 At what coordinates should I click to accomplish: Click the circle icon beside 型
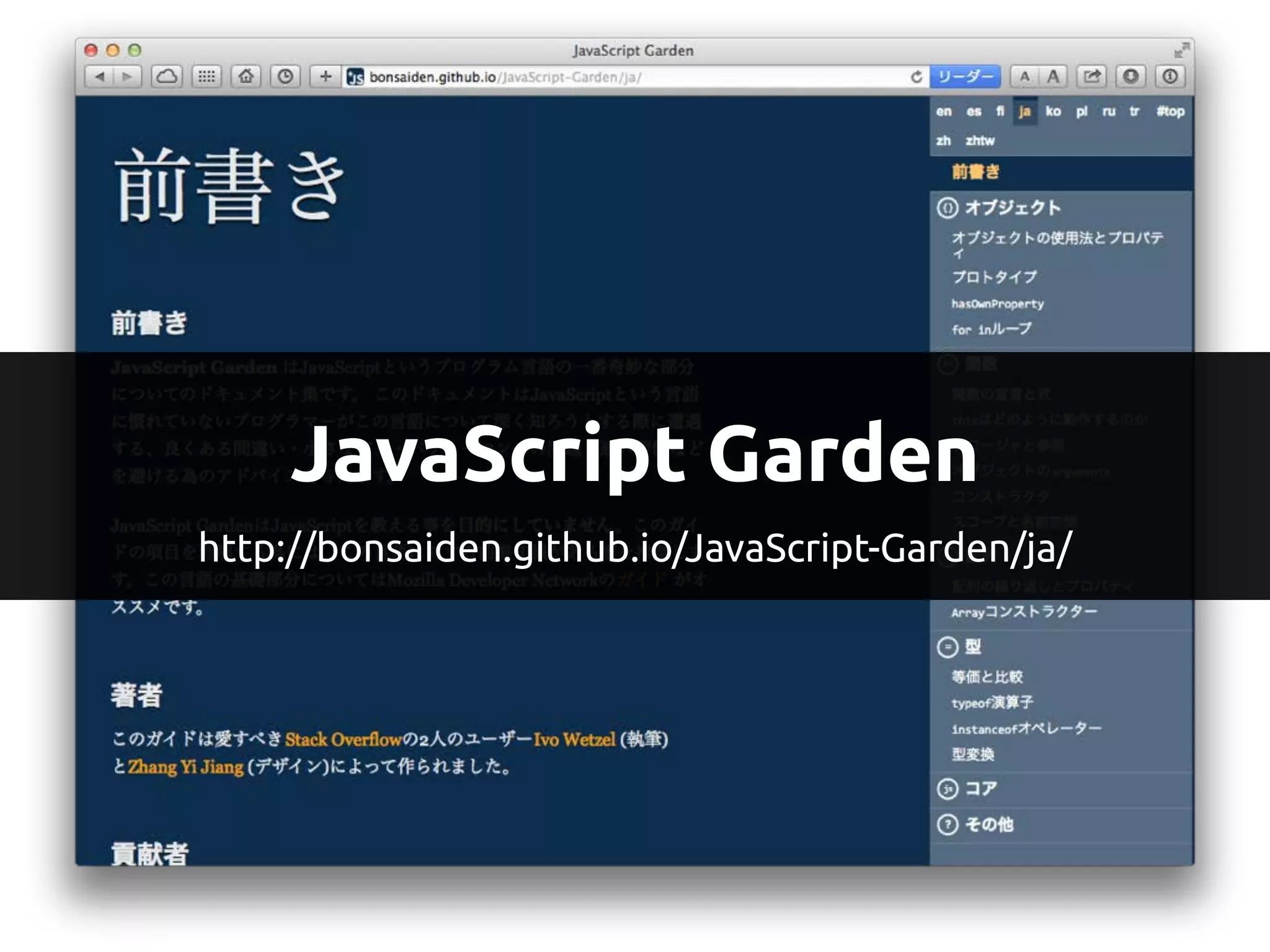tap(948, 648)
